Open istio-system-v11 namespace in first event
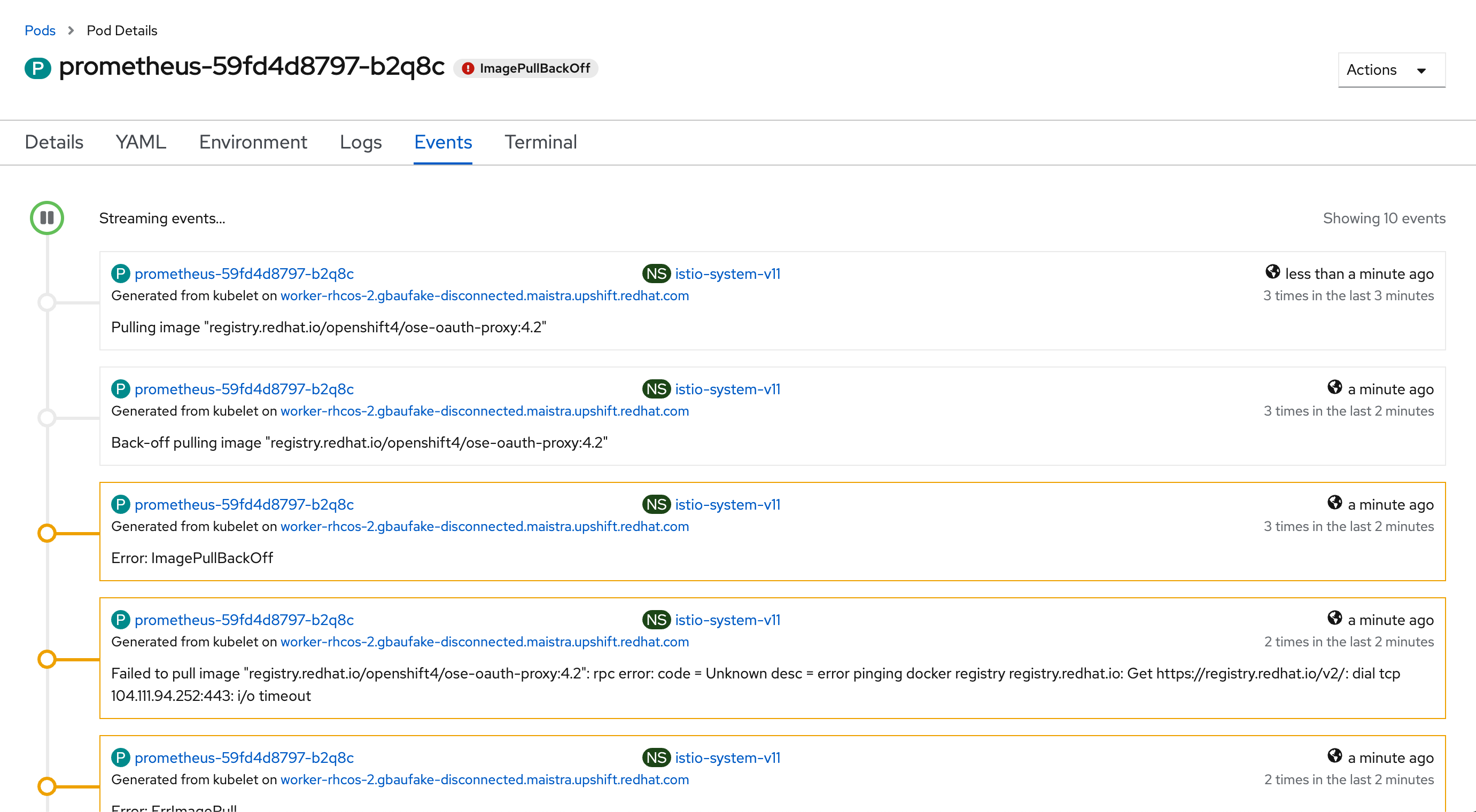 (x=727, y=274)
